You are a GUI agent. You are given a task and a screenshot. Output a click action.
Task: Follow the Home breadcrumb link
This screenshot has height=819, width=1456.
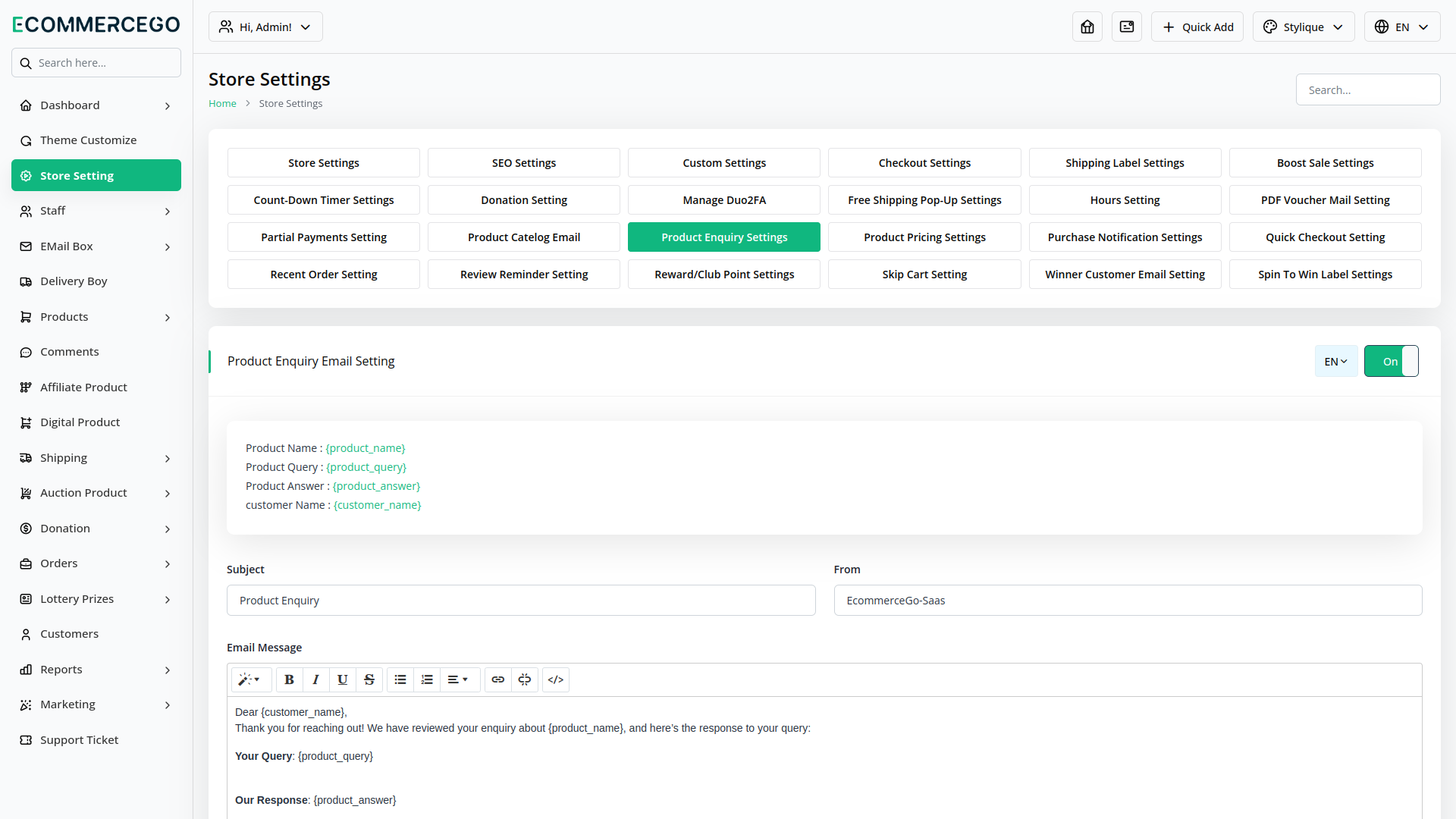tap(222, 104)
